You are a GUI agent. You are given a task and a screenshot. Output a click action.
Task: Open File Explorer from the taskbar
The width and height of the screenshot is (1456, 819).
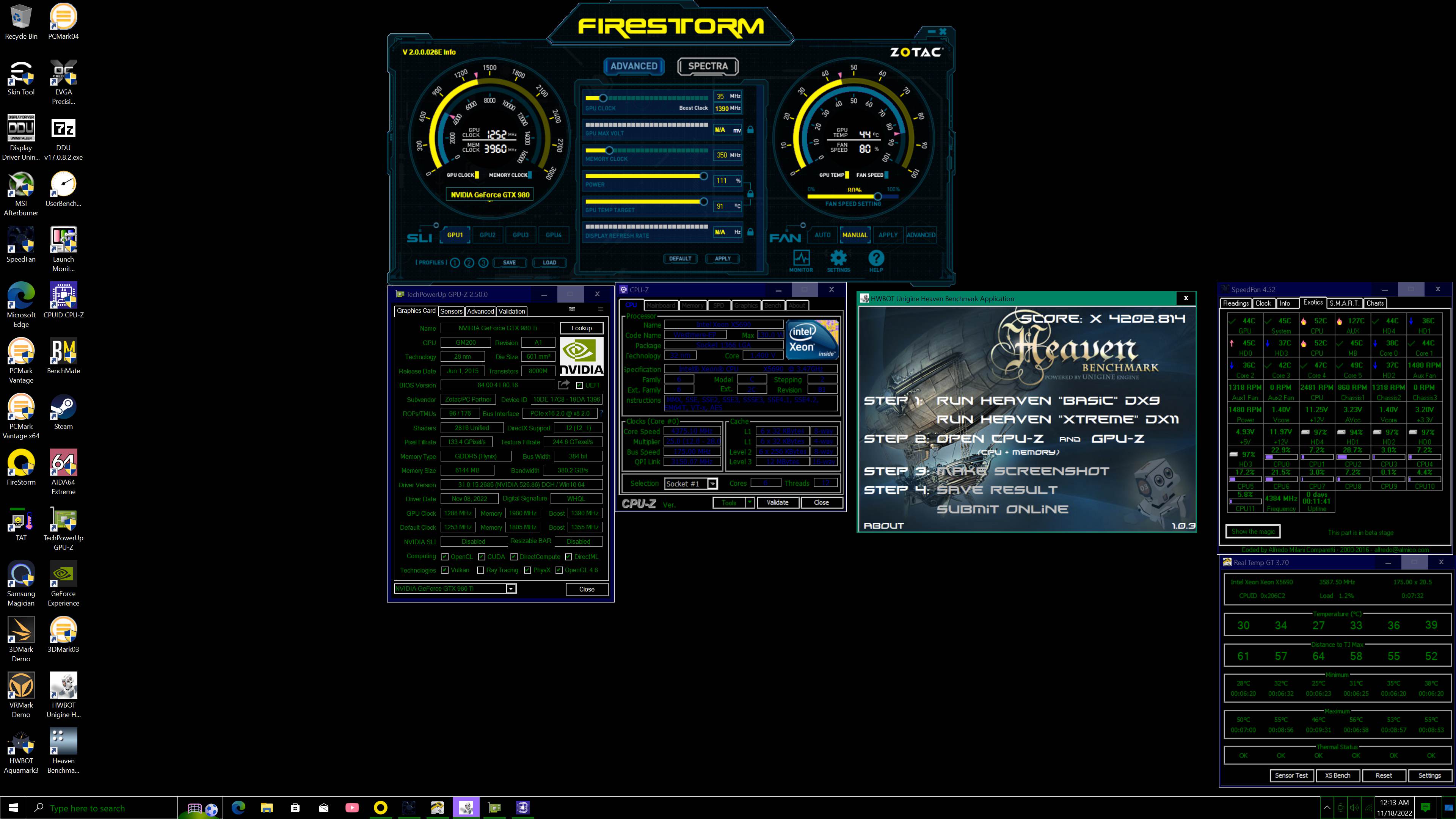[x=267, y=808]
